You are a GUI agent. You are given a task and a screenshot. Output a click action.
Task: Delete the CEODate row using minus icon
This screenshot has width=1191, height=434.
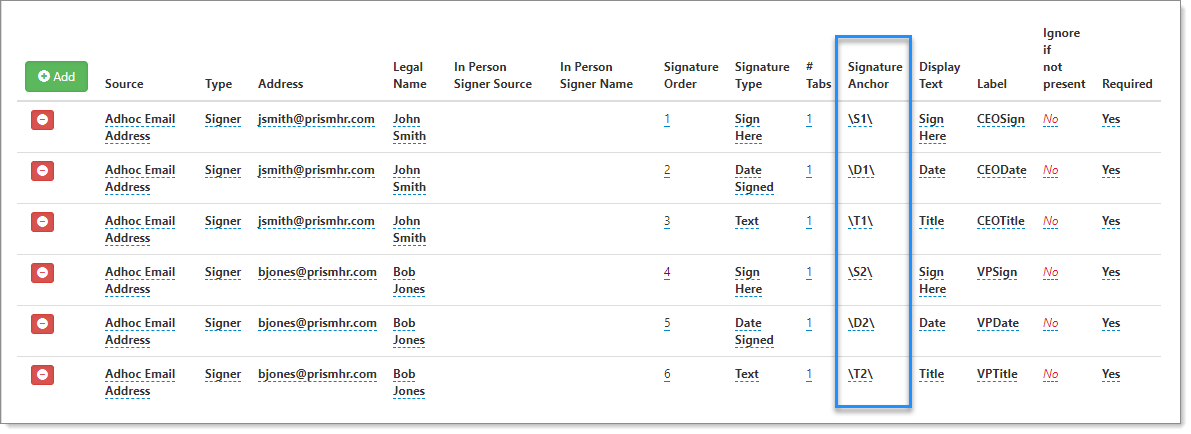pos(43,171)
